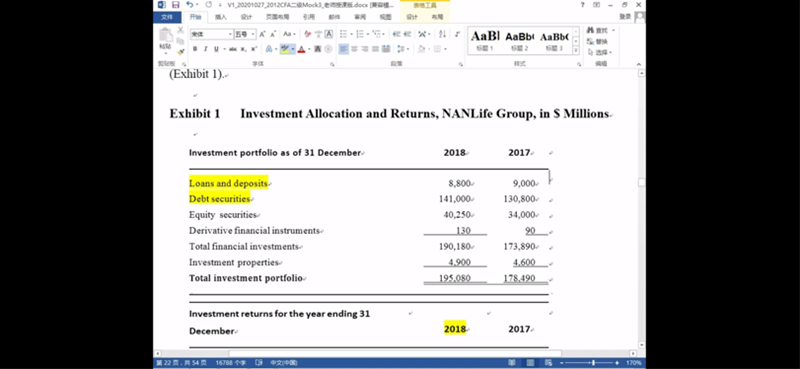The height and width of the screenshot is (369, 800).
Task: Toggle italic formatting
Action: click(205, 49)
